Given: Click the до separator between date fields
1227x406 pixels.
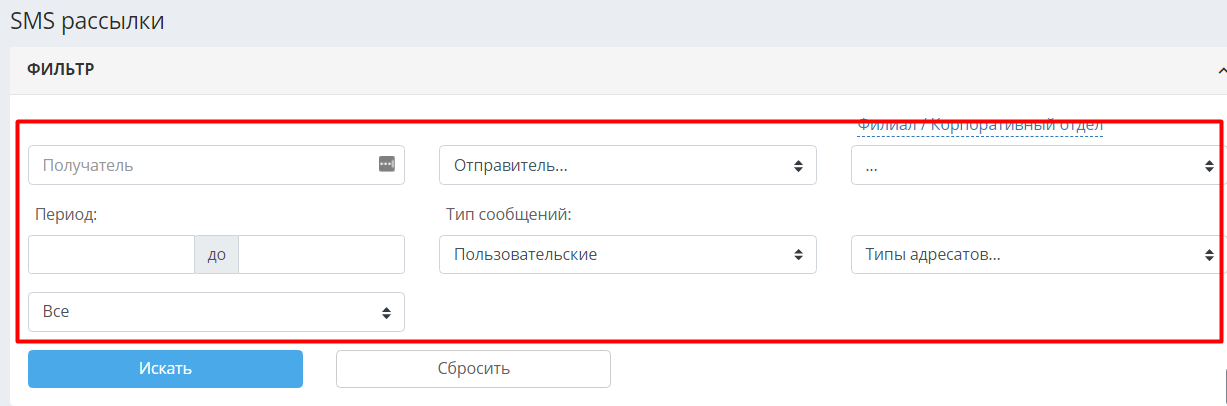Looking at the screenshot, I should 217,255.
